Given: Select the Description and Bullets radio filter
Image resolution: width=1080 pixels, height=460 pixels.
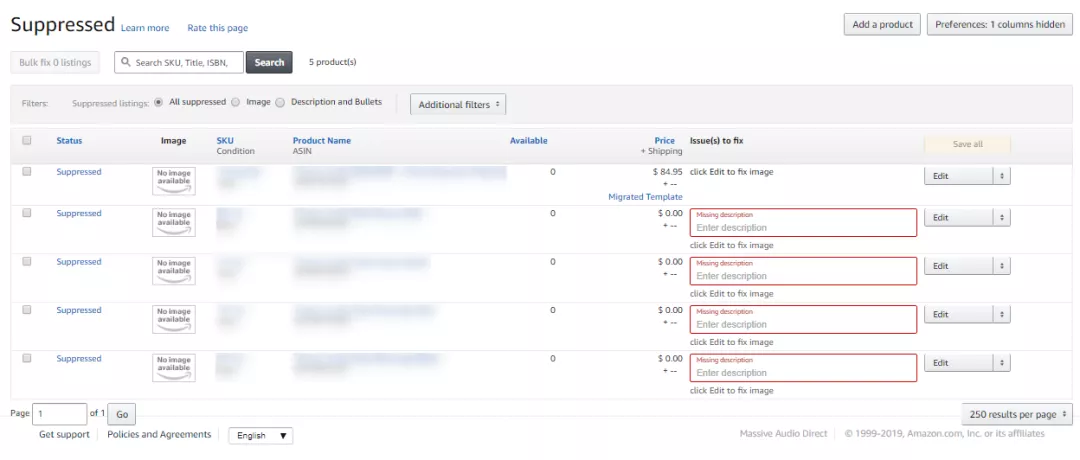Looking at the screenshot, I should (280, 102).
